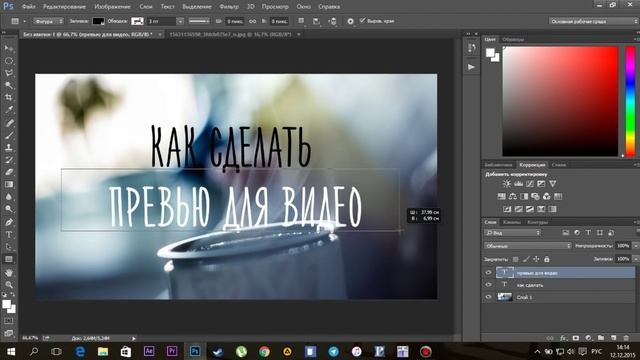Hide the 'как сделать' text layer
Image resolution: width=640 pixels, height=360 pixels.
(488, 285)
